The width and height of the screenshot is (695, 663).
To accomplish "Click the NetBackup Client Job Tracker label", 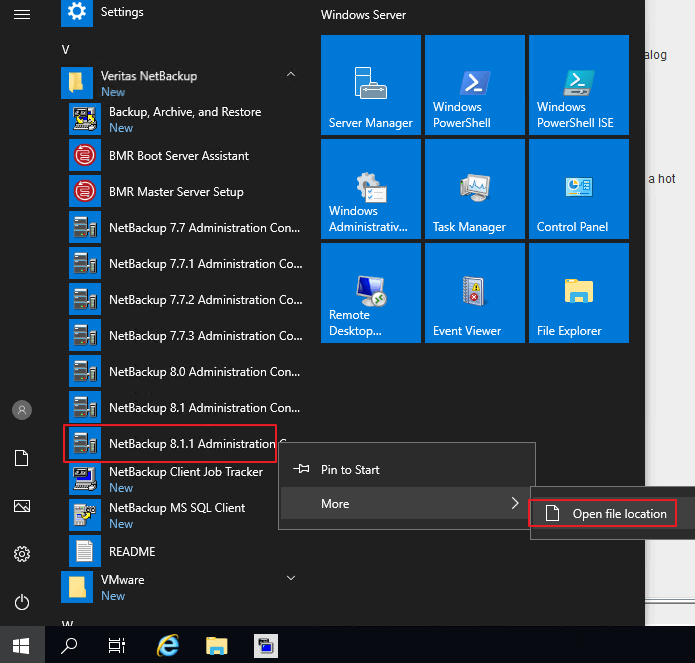I will (x=186, y=472).
